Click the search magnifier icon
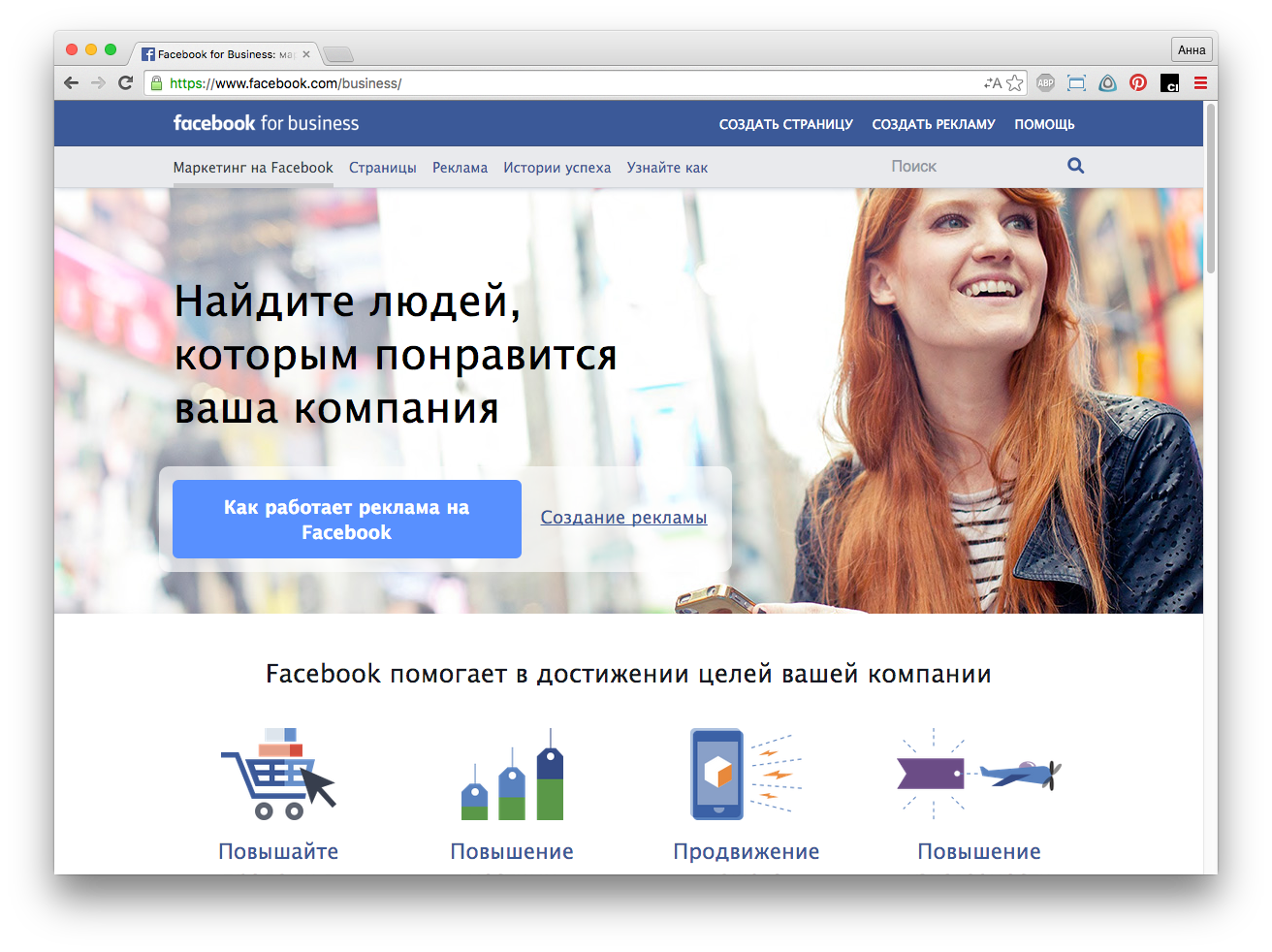The width and height of the screenshot is (1272, 952). point(1075,166)
